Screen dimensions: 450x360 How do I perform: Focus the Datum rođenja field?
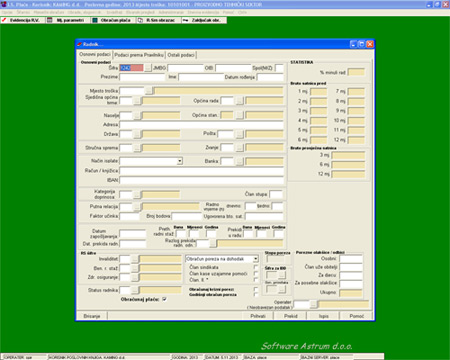point(270,77)
